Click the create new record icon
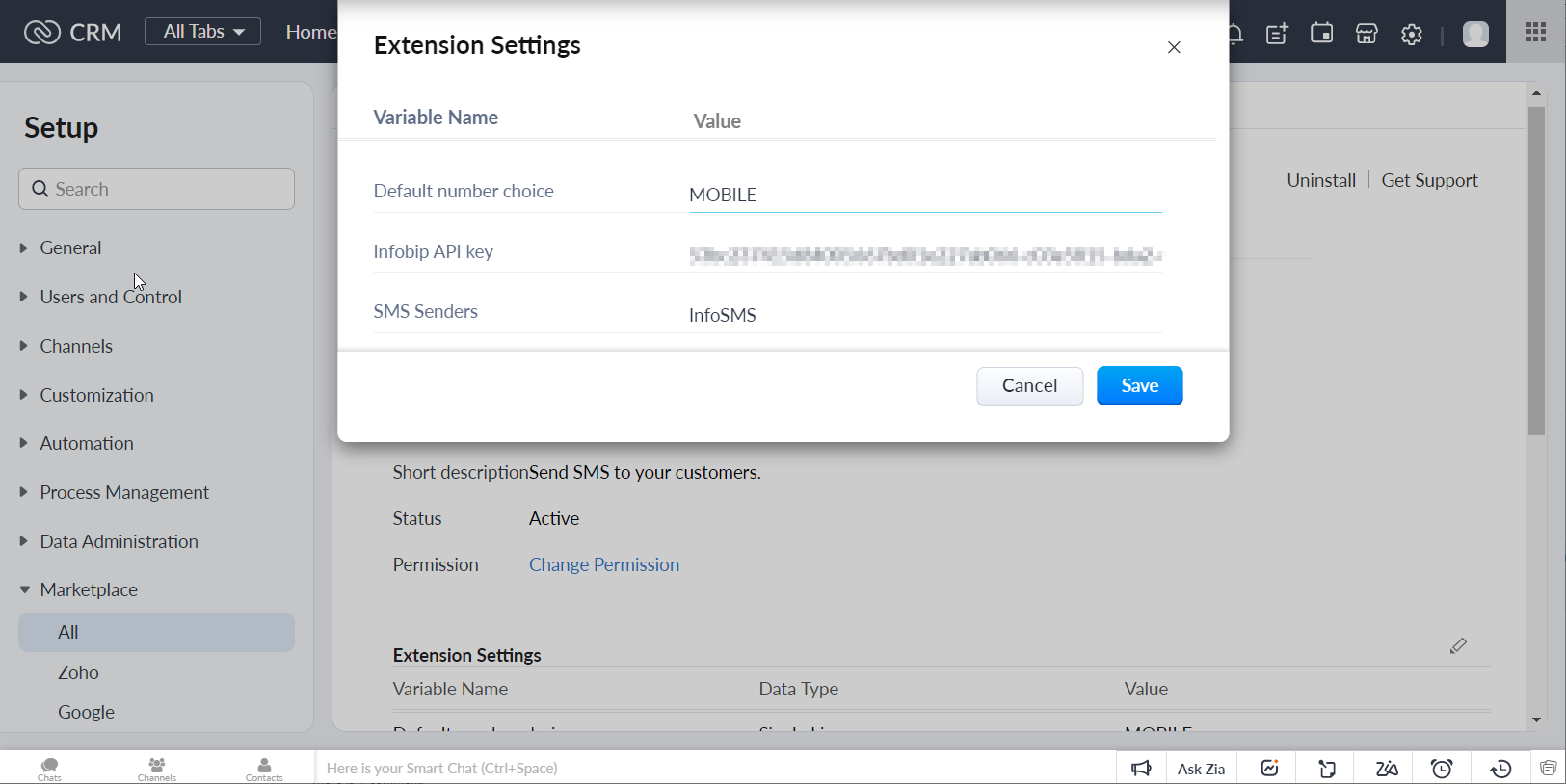 (x=1277, y=34)
